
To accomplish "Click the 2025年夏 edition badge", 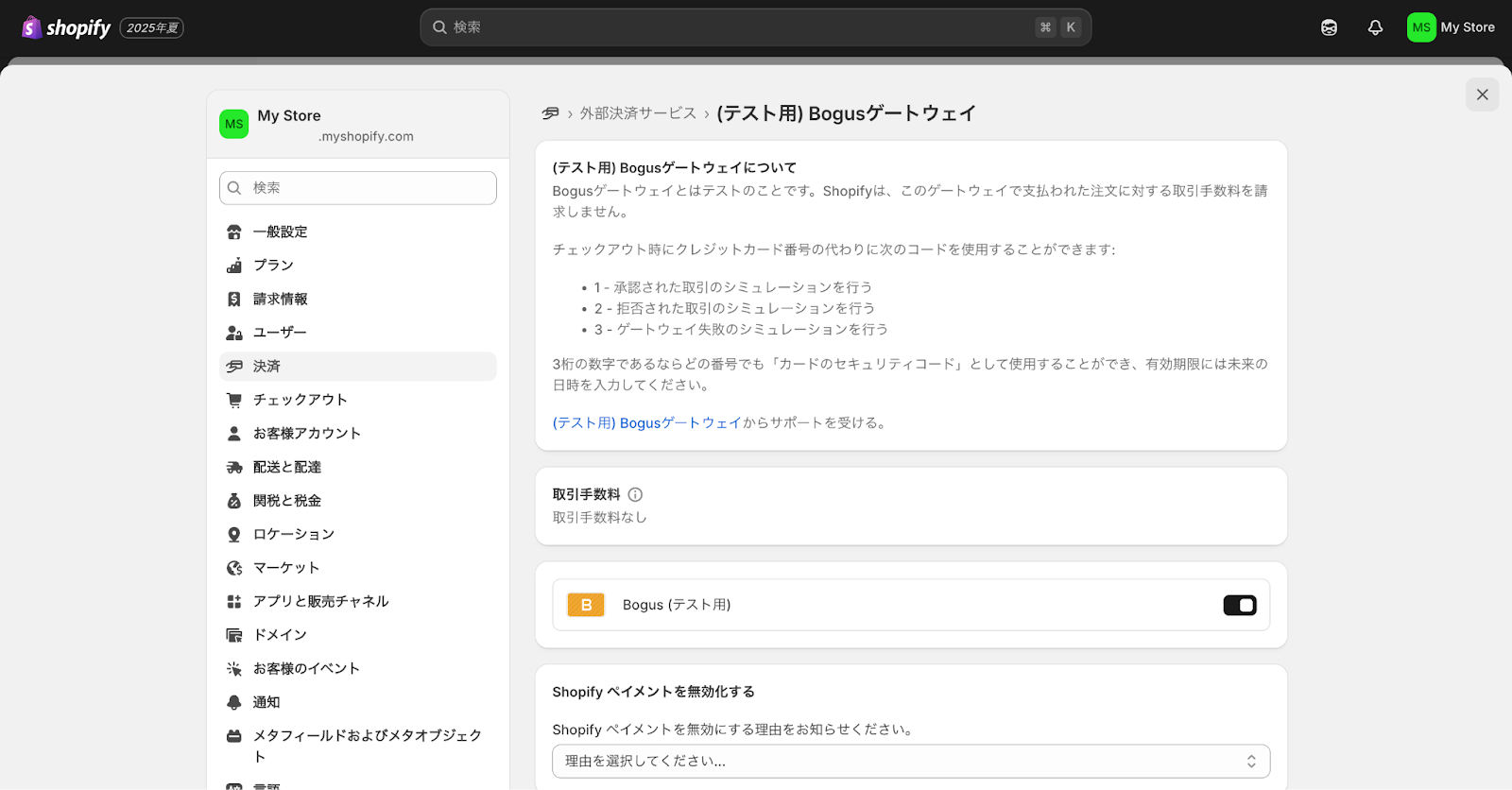I will 152,27.
